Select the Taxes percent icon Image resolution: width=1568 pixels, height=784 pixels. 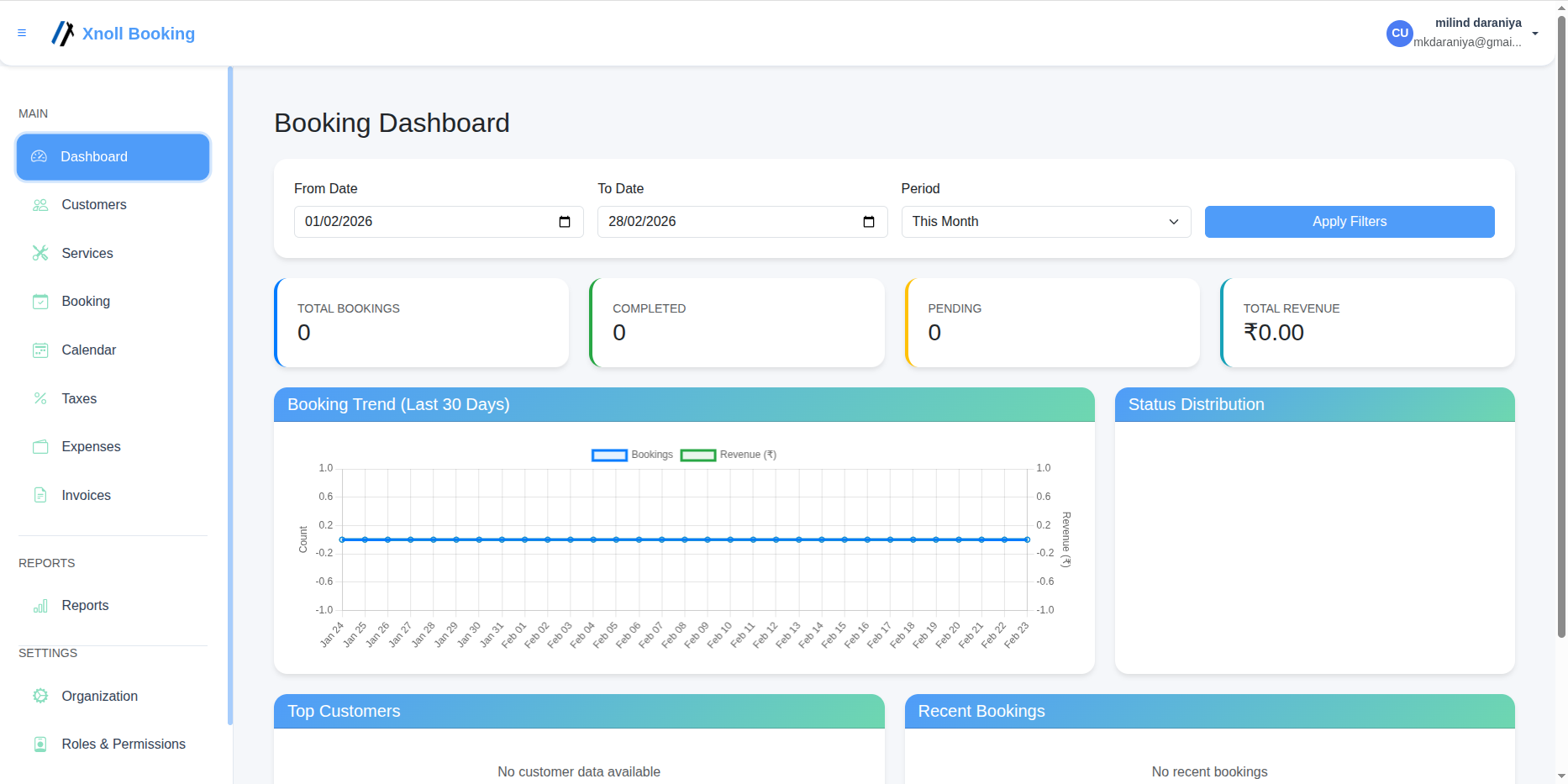click(x=40, y=398)
